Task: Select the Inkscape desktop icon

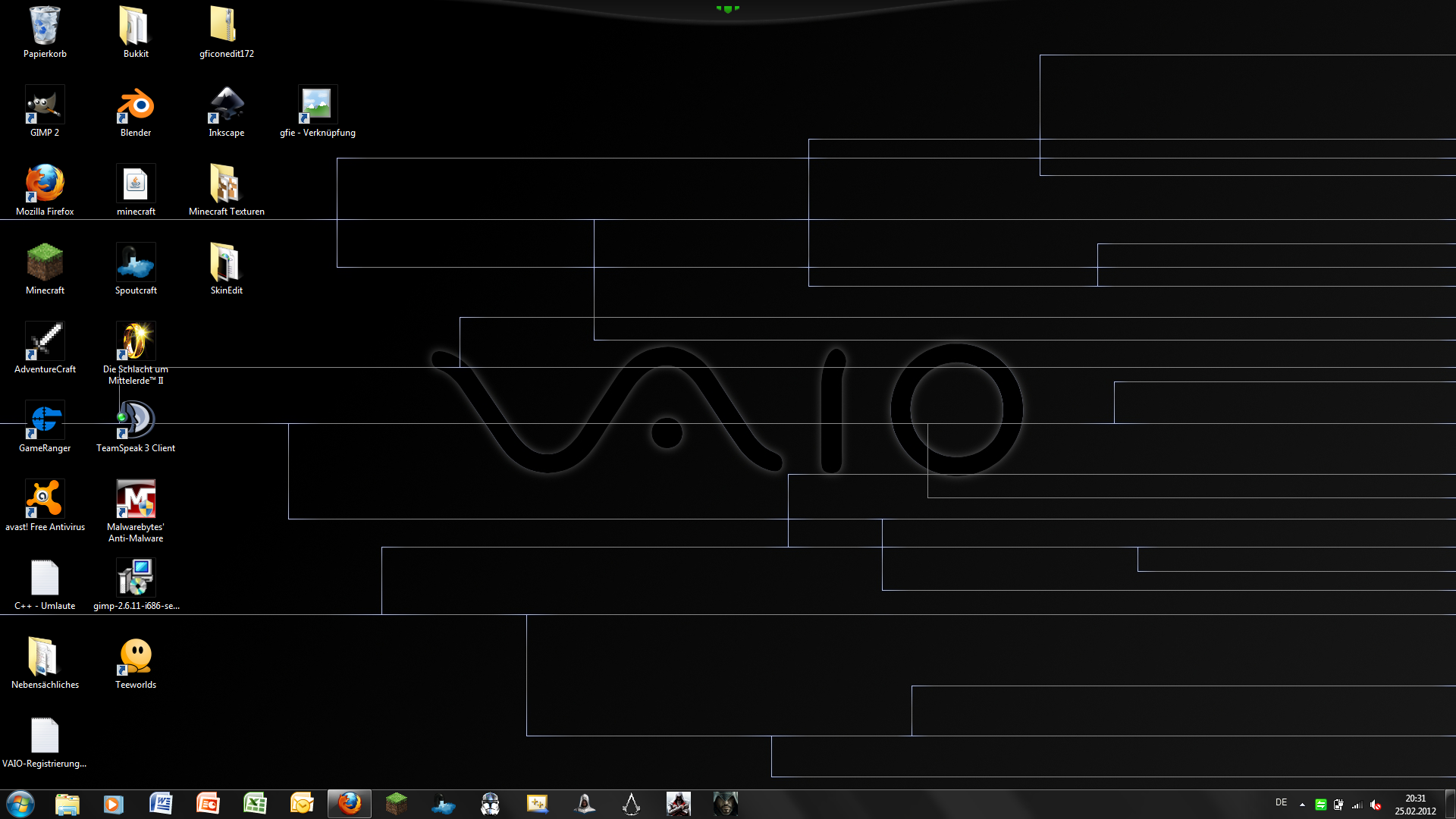Action: [x=226, y=106]
